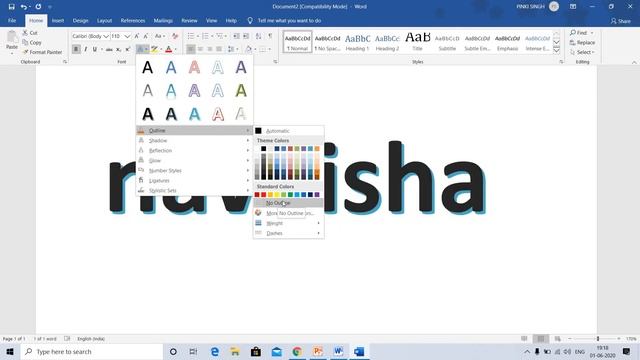Open the Calibri font name dropdown

point(106,36)
